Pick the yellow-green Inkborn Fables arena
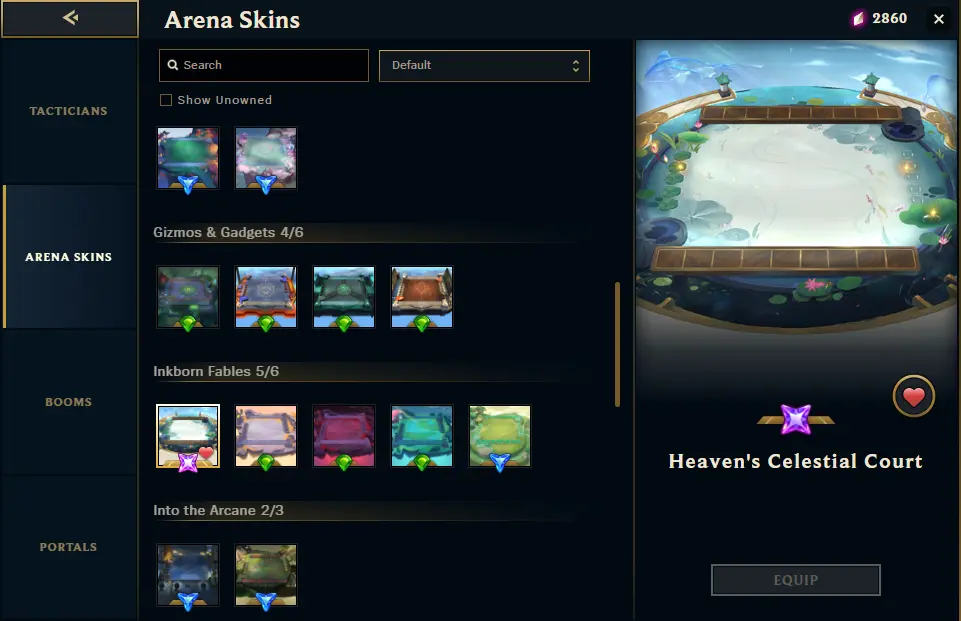 click(x=500, y=436)
